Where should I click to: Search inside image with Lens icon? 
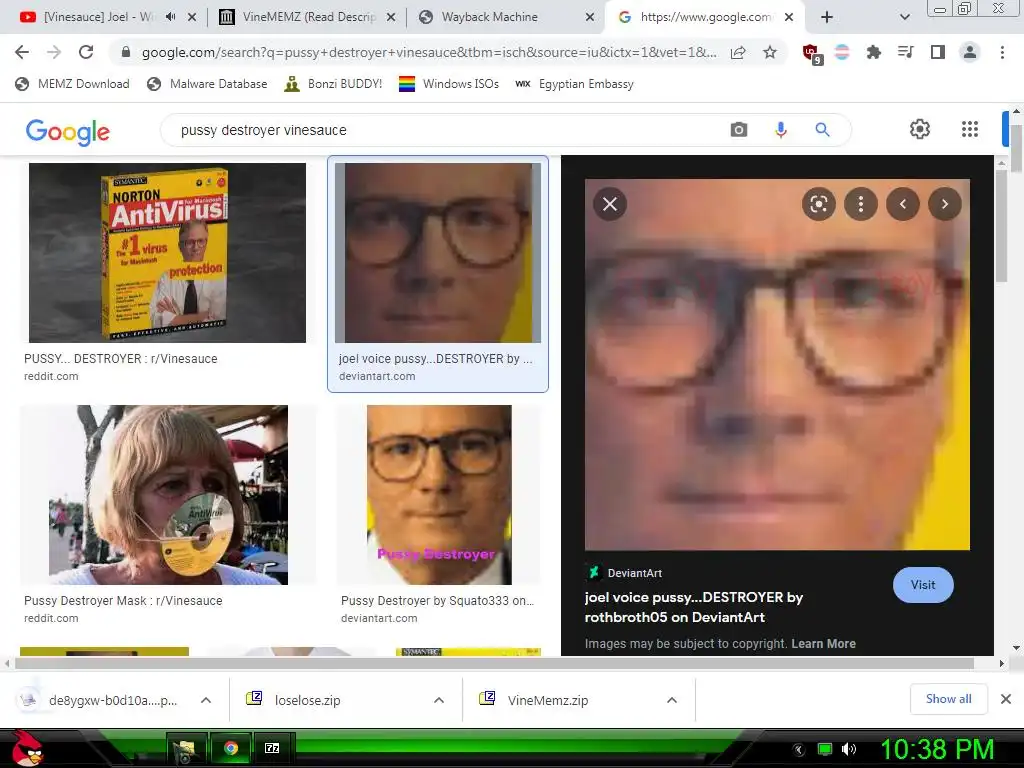[818, 204]
